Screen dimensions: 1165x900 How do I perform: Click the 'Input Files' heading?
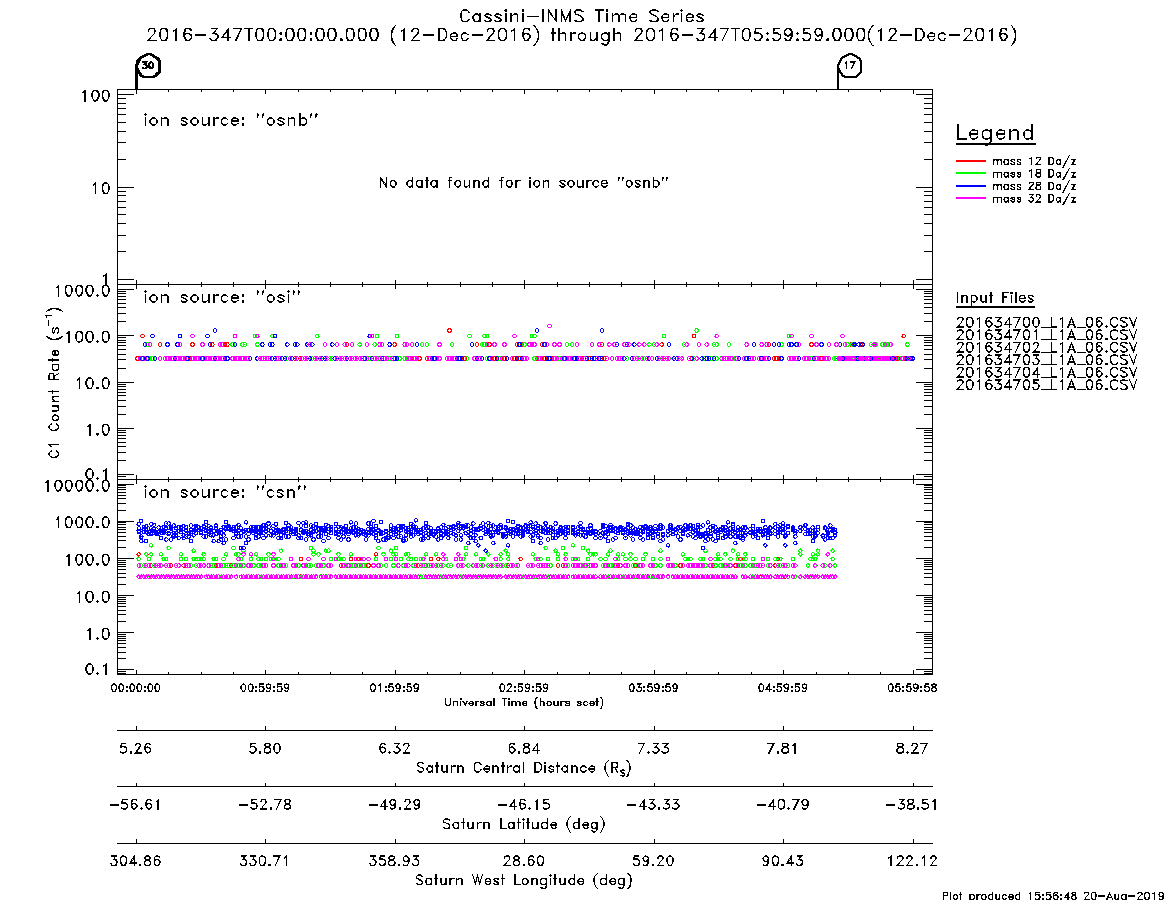click(995, 298)
